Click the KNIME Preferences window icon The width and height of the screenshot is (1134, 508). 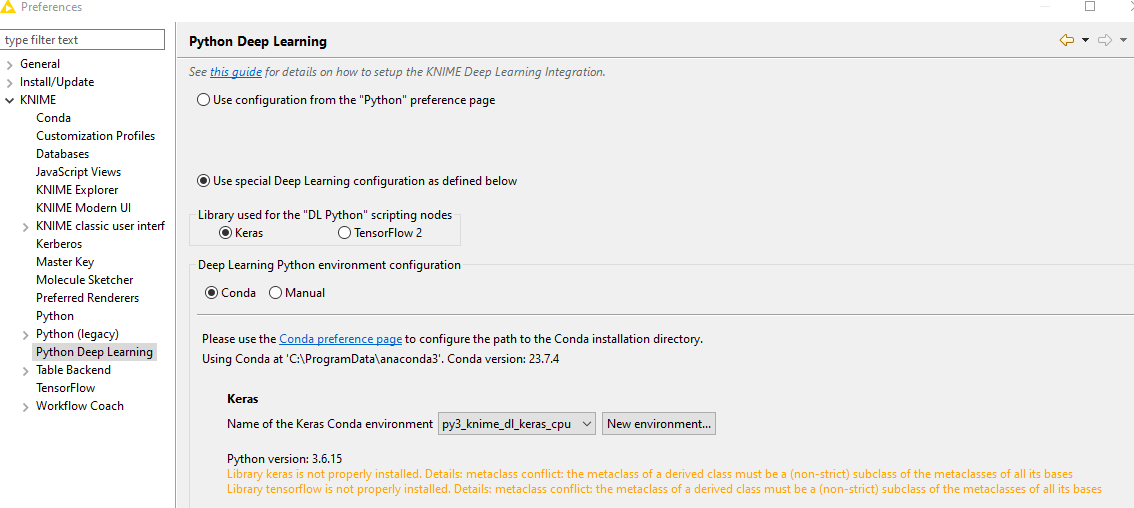8,7
